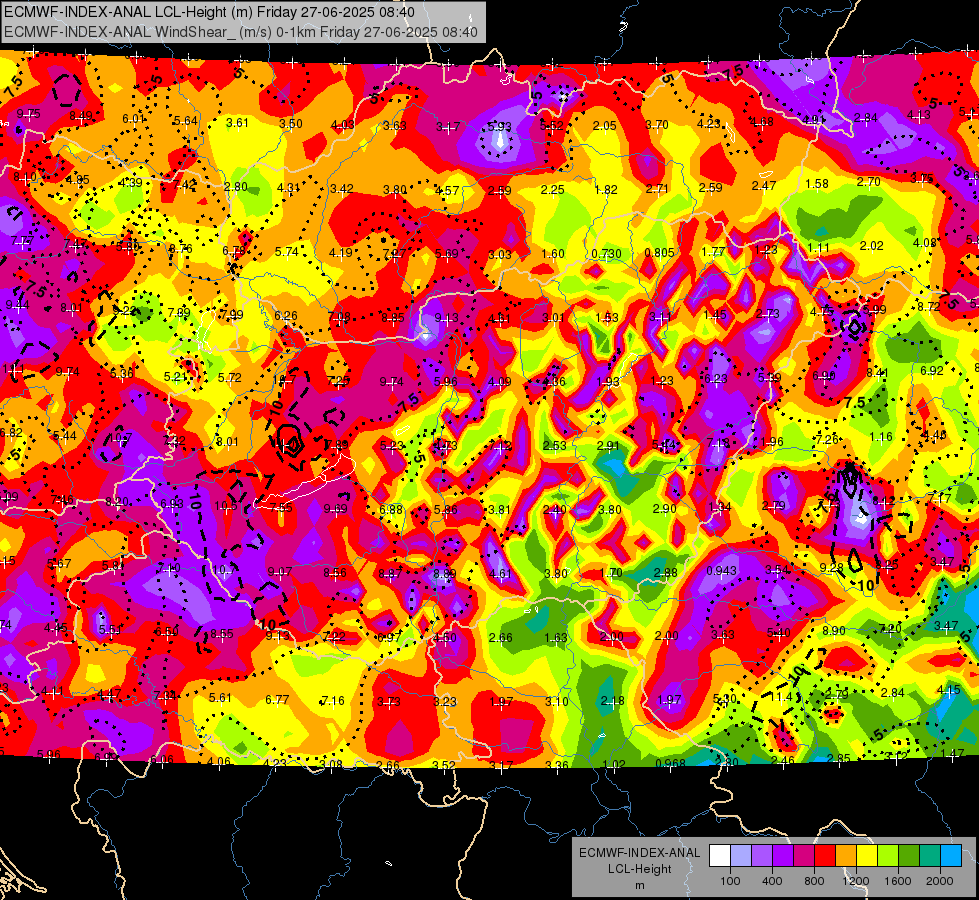Click the wind shear value 2.71
The image size is (979, 900).
(x=657, y=189)
